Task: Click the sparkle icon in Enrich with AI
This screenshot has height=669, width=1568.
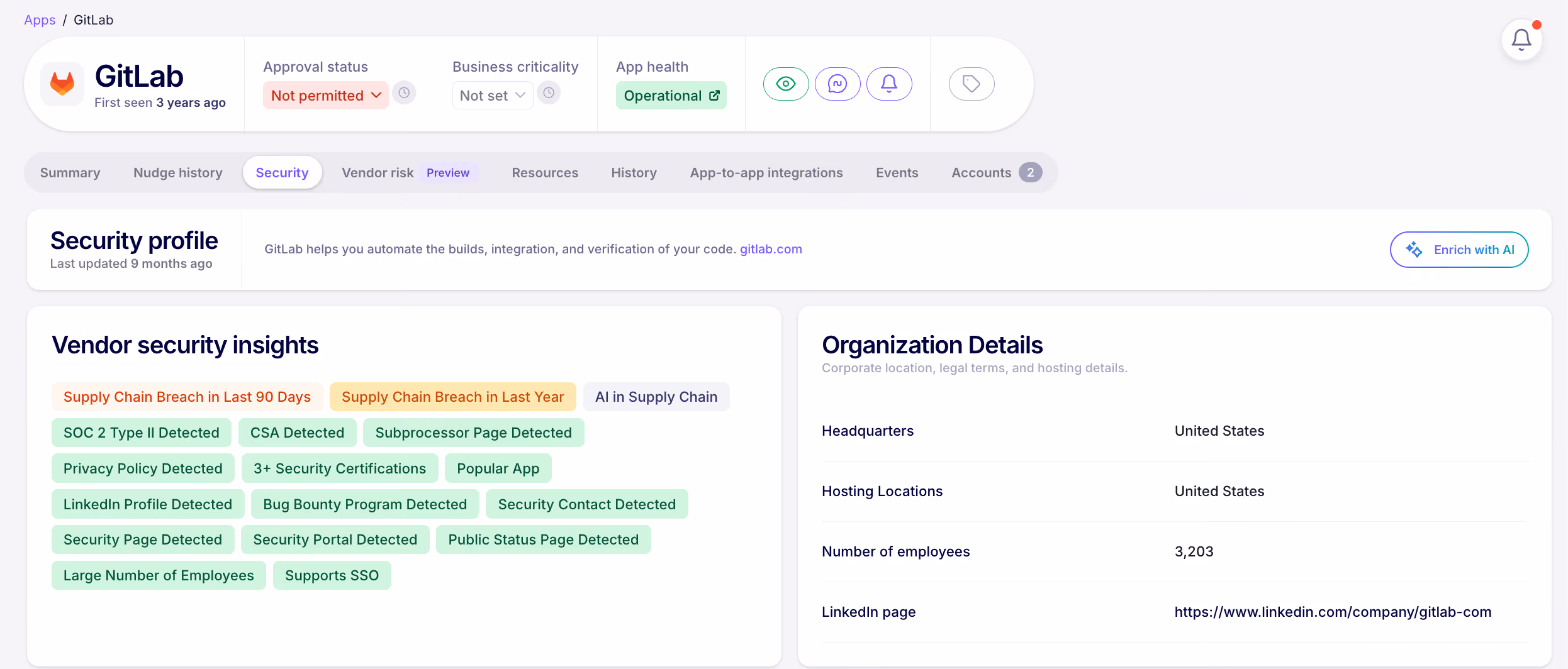Action: point(1414,250)
